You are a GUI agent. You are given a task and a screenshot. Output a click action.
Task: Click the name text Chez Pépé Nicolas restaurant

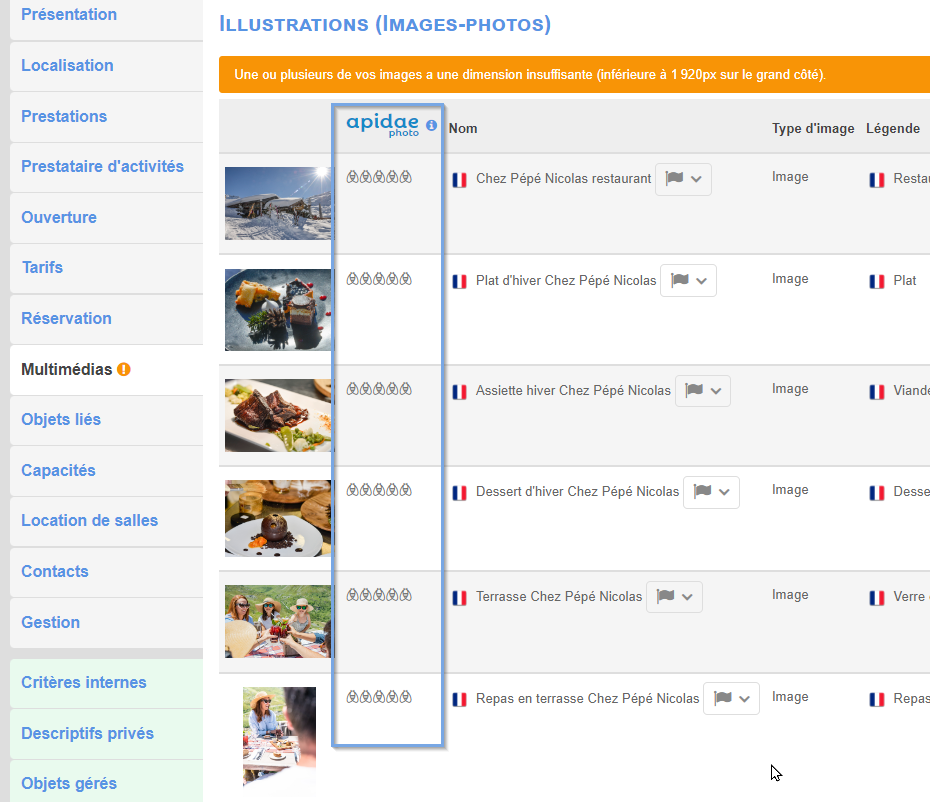[x=563, y=179]
